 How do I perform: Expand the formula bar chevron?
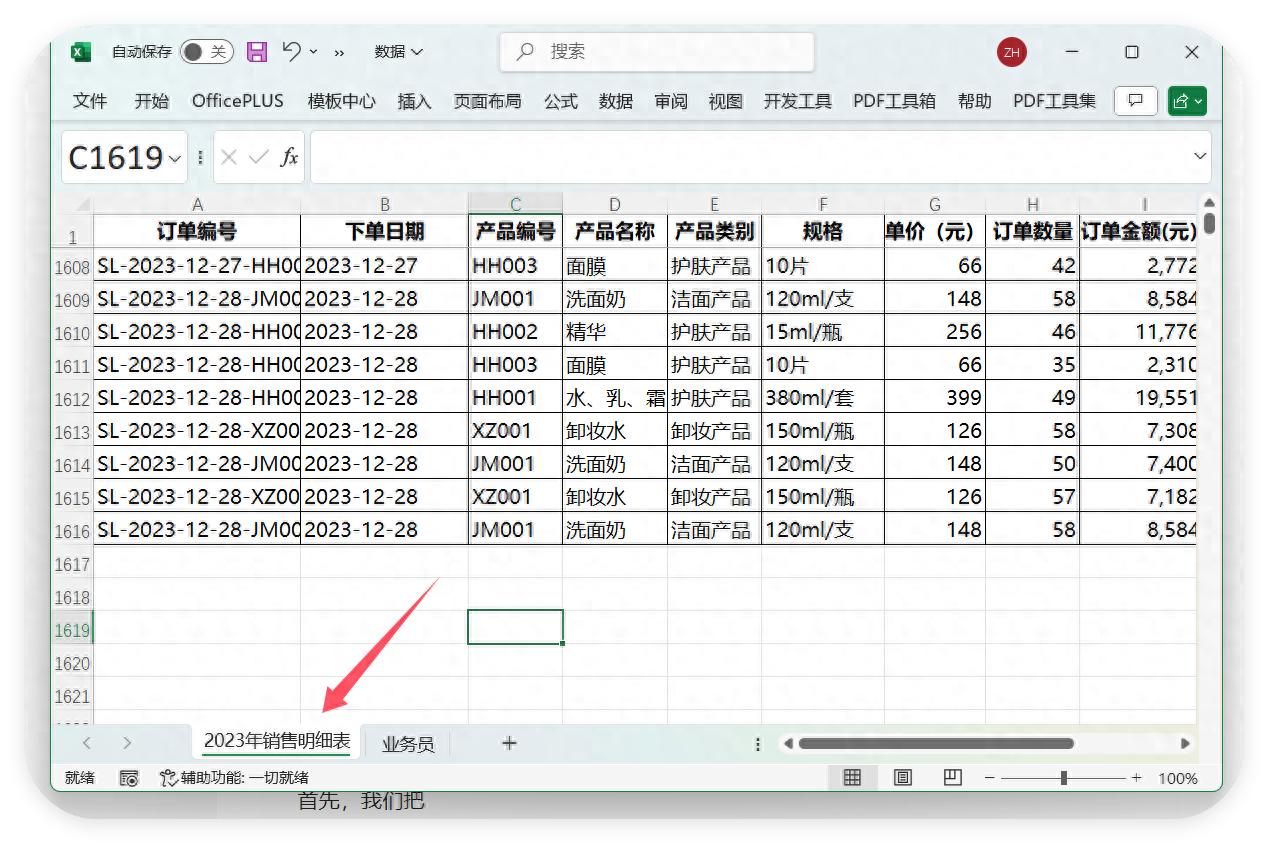[1200, 157]
